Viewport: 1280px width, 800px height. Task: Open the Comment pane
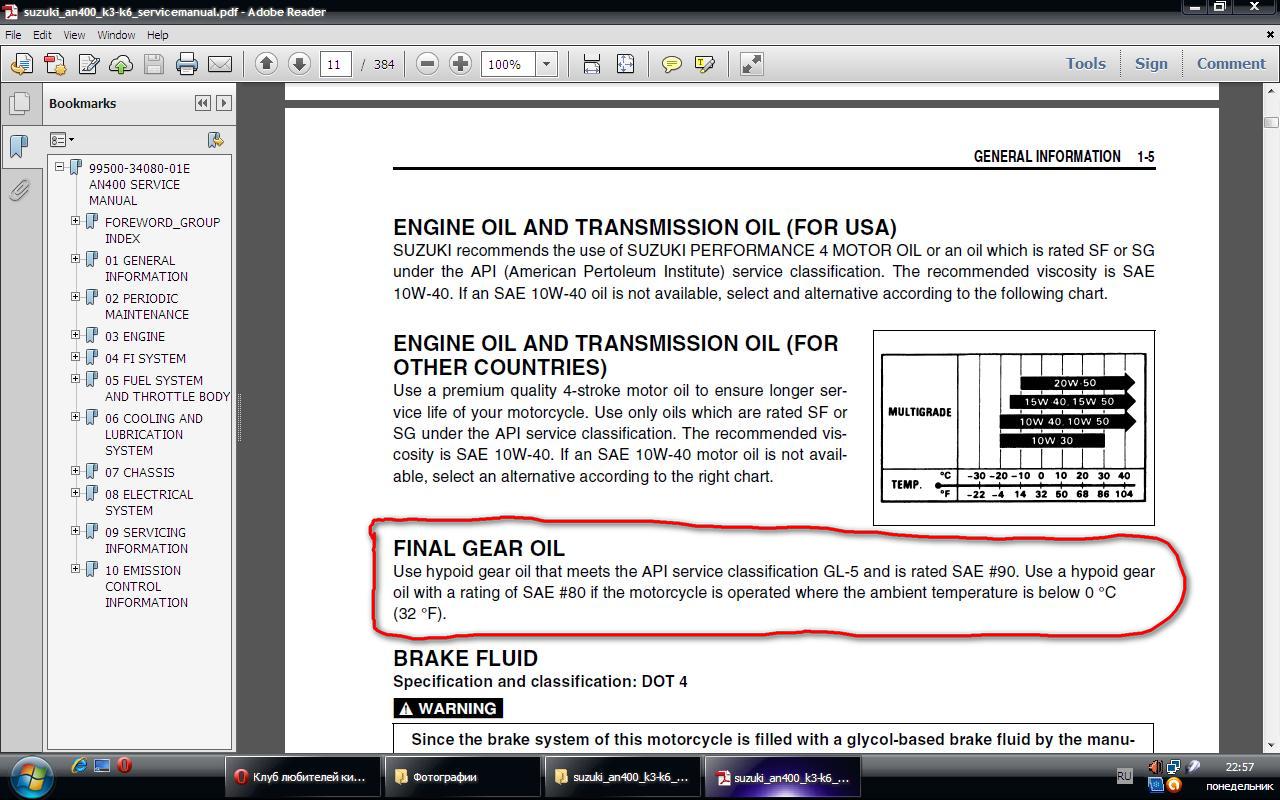[x=1230, y=63]
